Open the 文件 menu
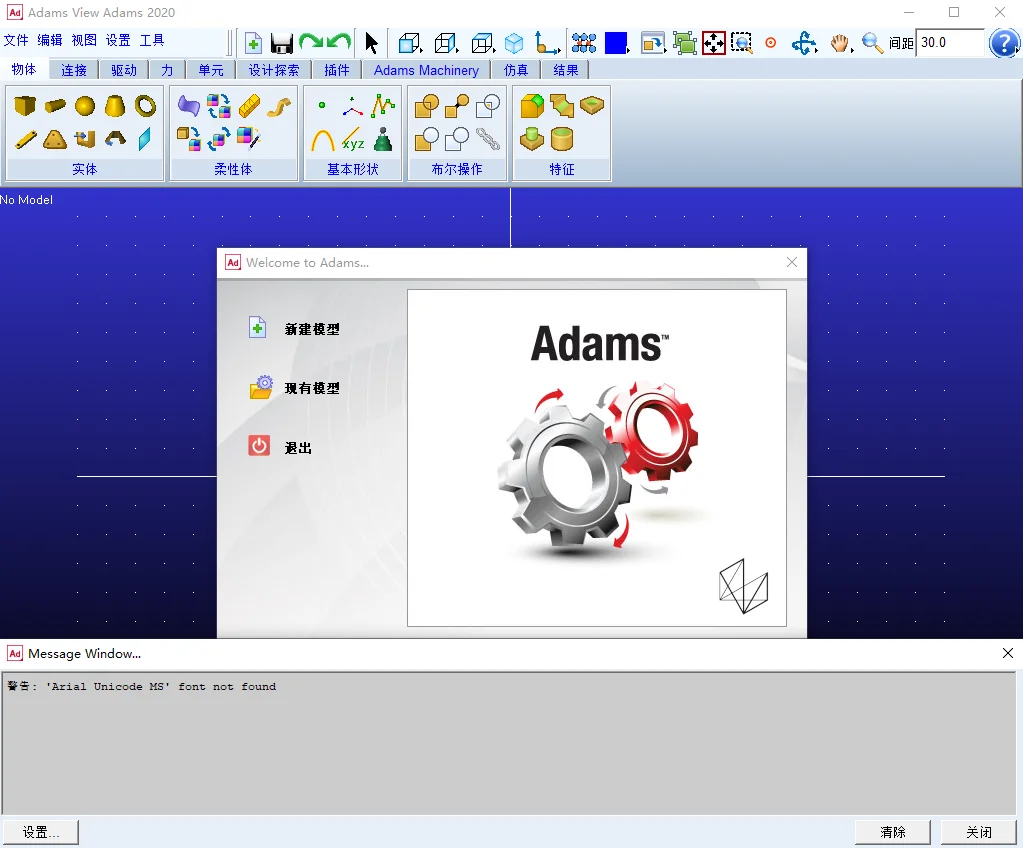Image resolution: width=1023 pixels, height=848 pixels. (16, 40)
